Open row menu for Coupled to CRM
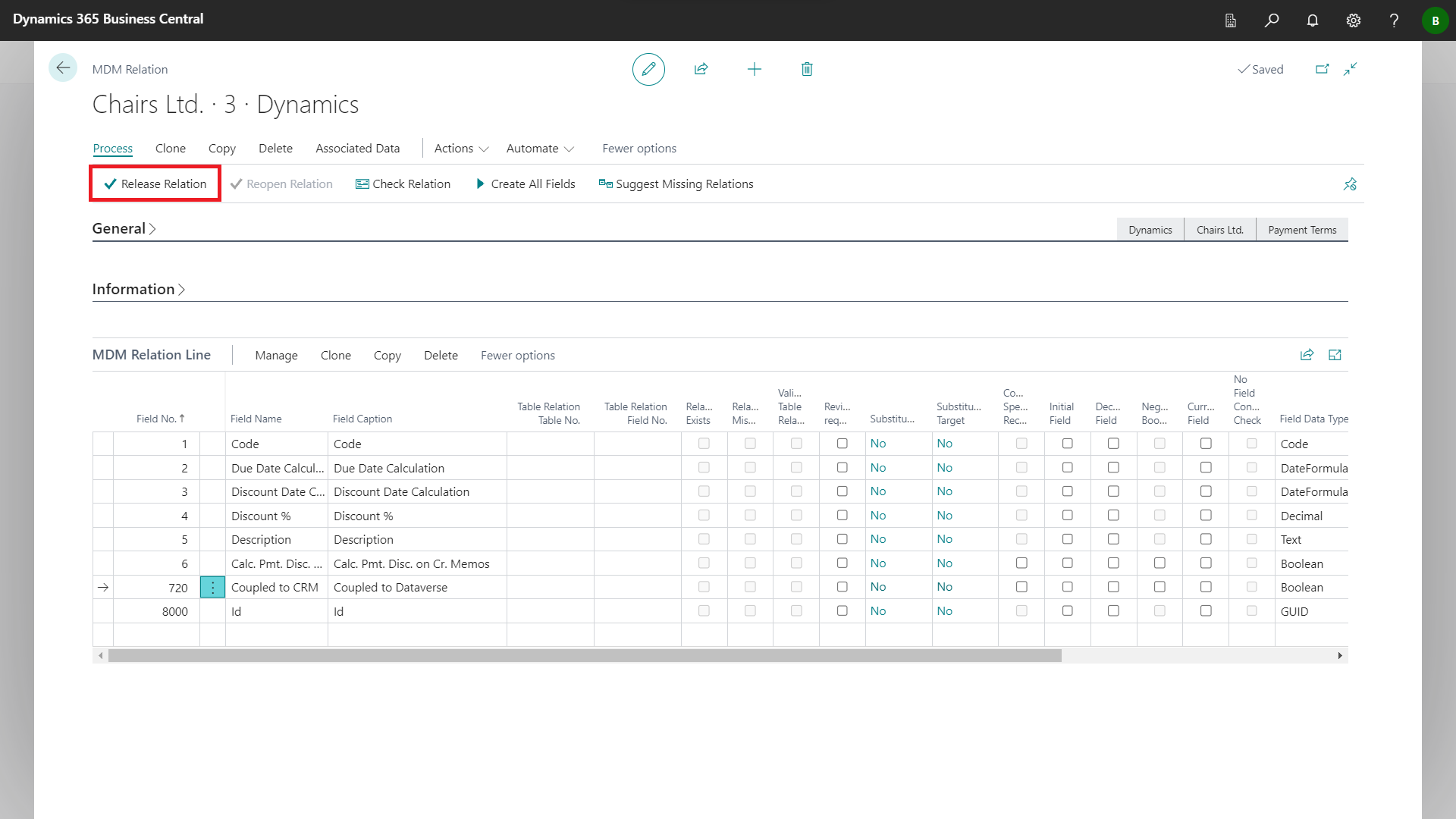The width and height of the screenshot is (1456, 819). pos(212,587)
